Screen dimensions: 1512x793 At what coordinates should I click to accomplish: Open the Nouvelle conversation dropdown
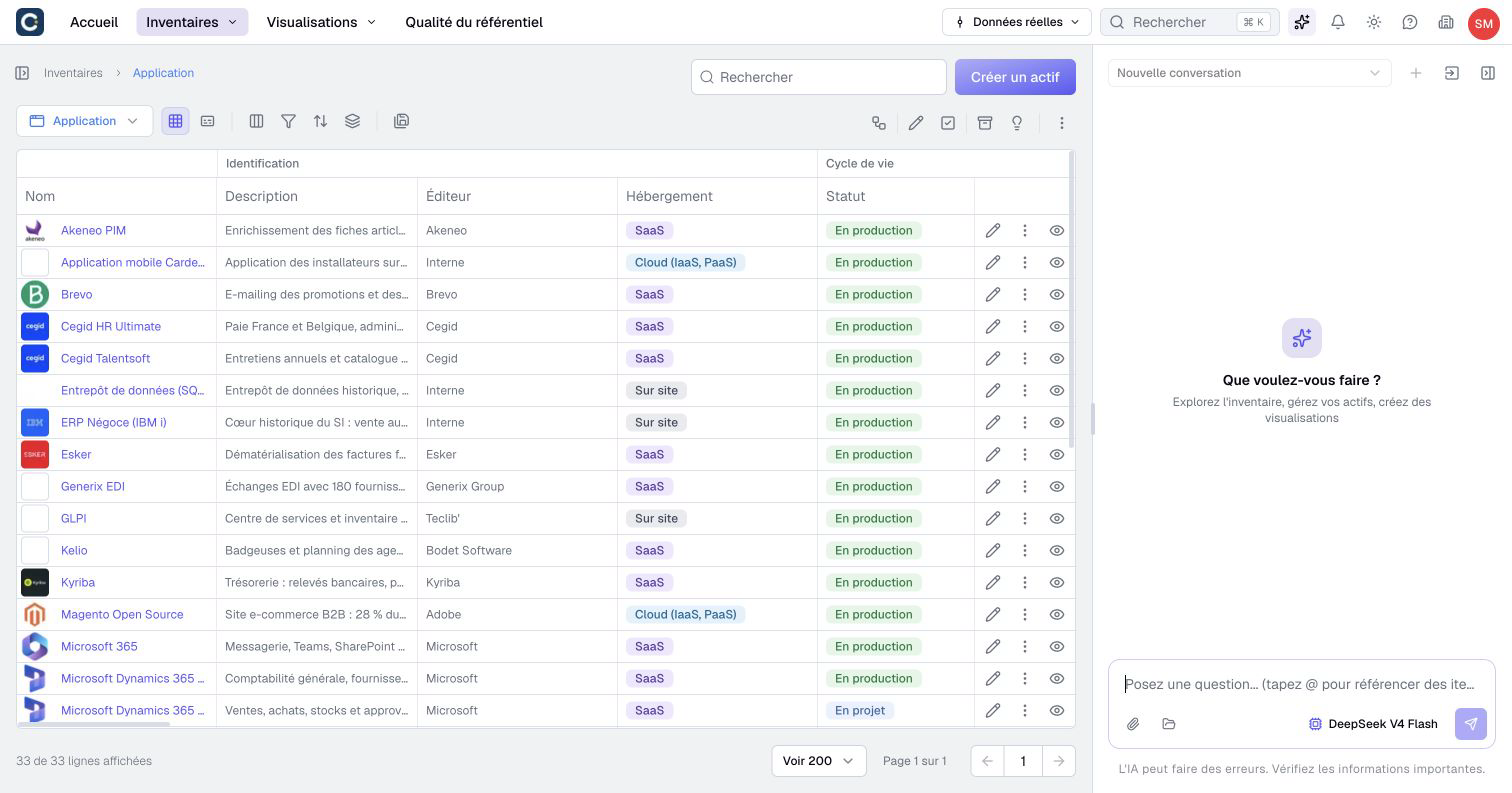(x=1249, y=73)
